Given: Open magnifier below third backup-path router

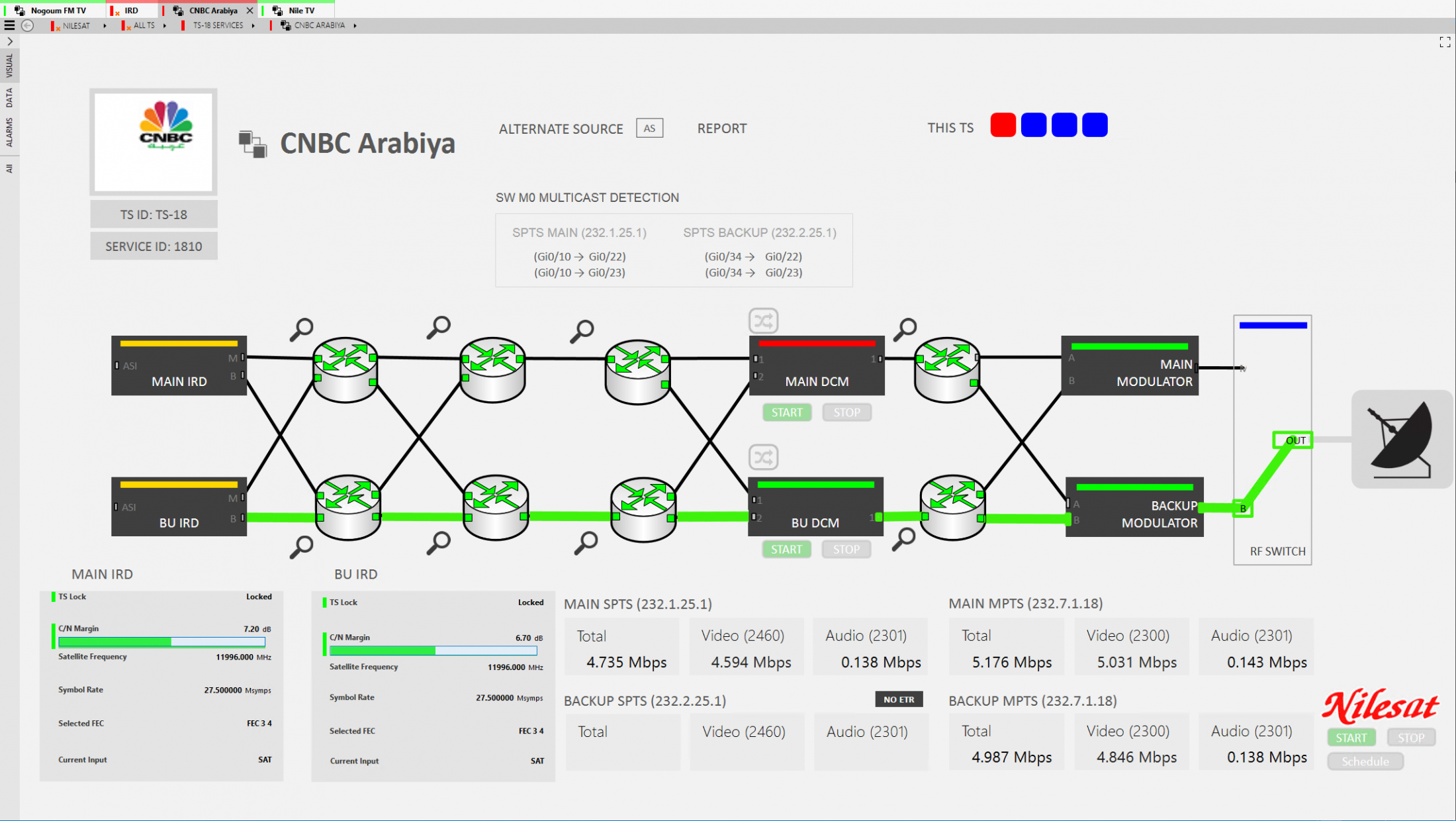Looking at the screenshot, I should click(586, 543).
